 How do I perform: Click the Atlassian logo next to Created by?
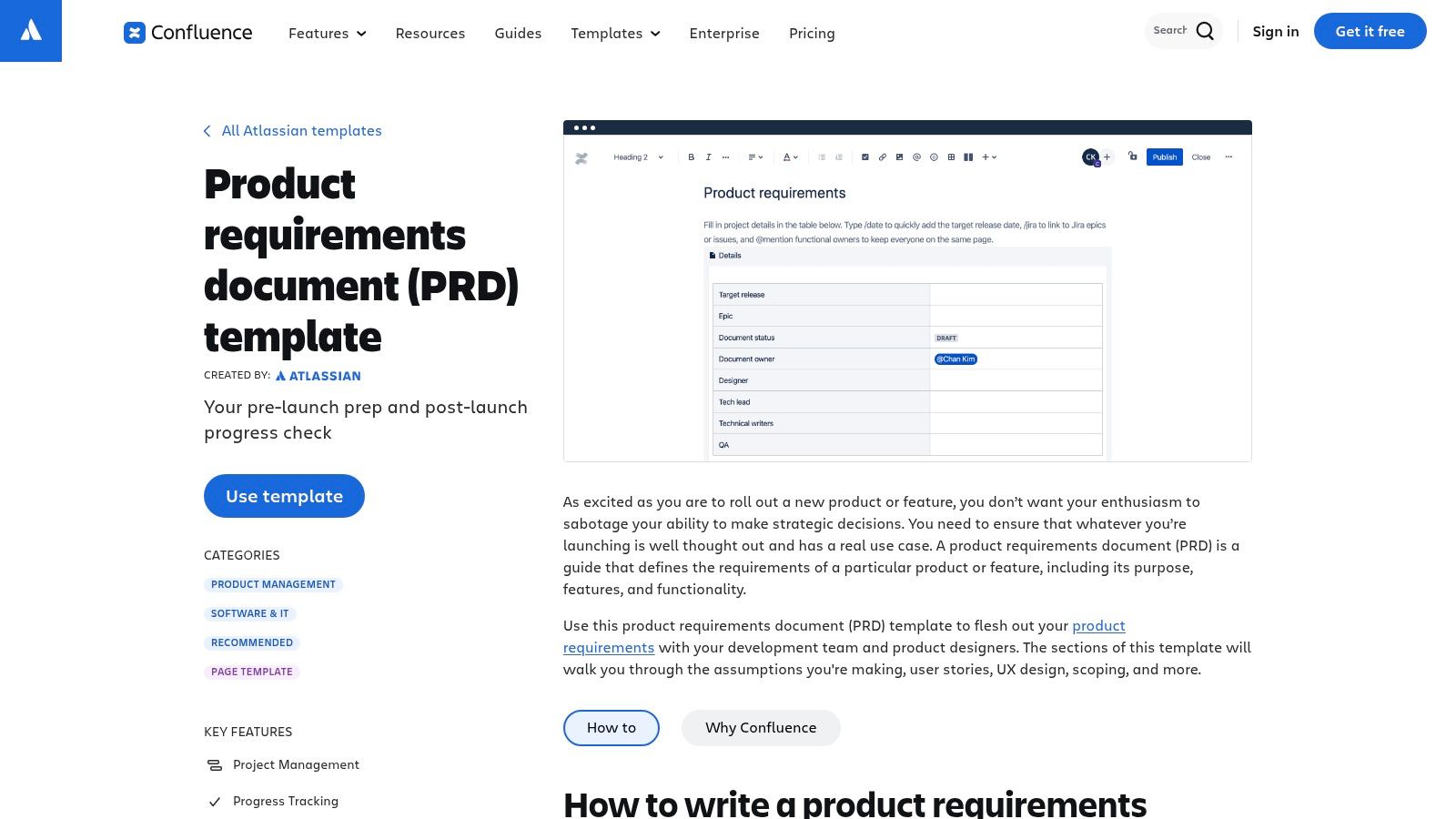click(318, 376)
